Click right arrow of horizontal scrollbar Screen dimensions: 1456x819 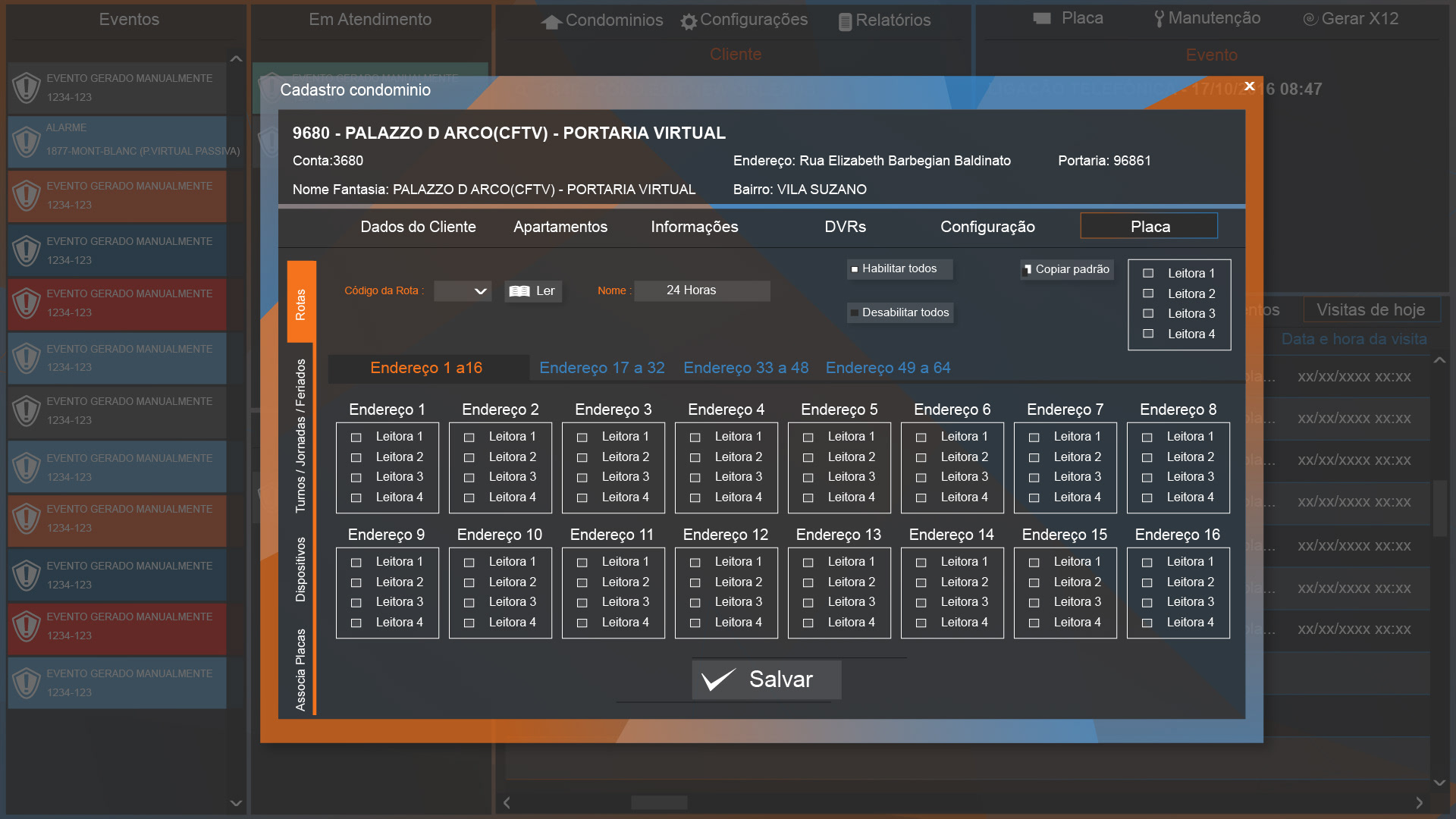pos(1419,802)
